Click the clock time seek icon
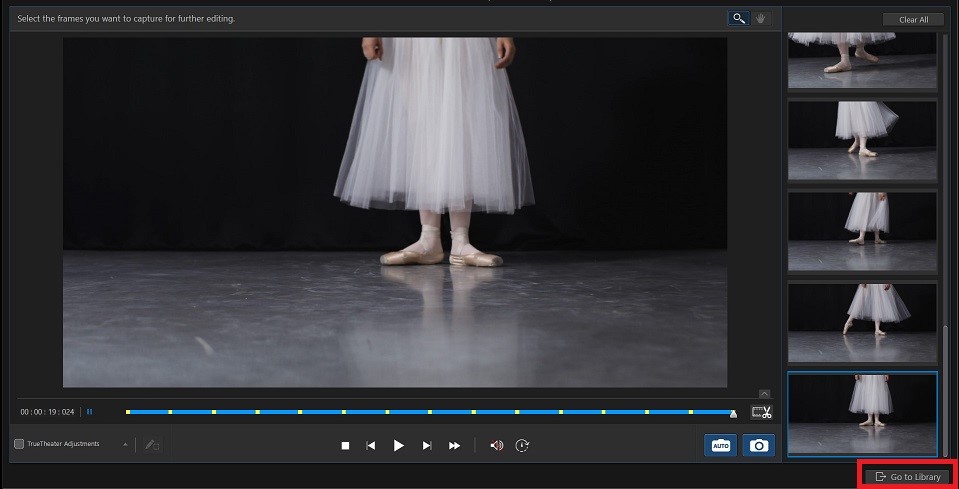This screenshot has height=489, width=959. coord(522,445)
